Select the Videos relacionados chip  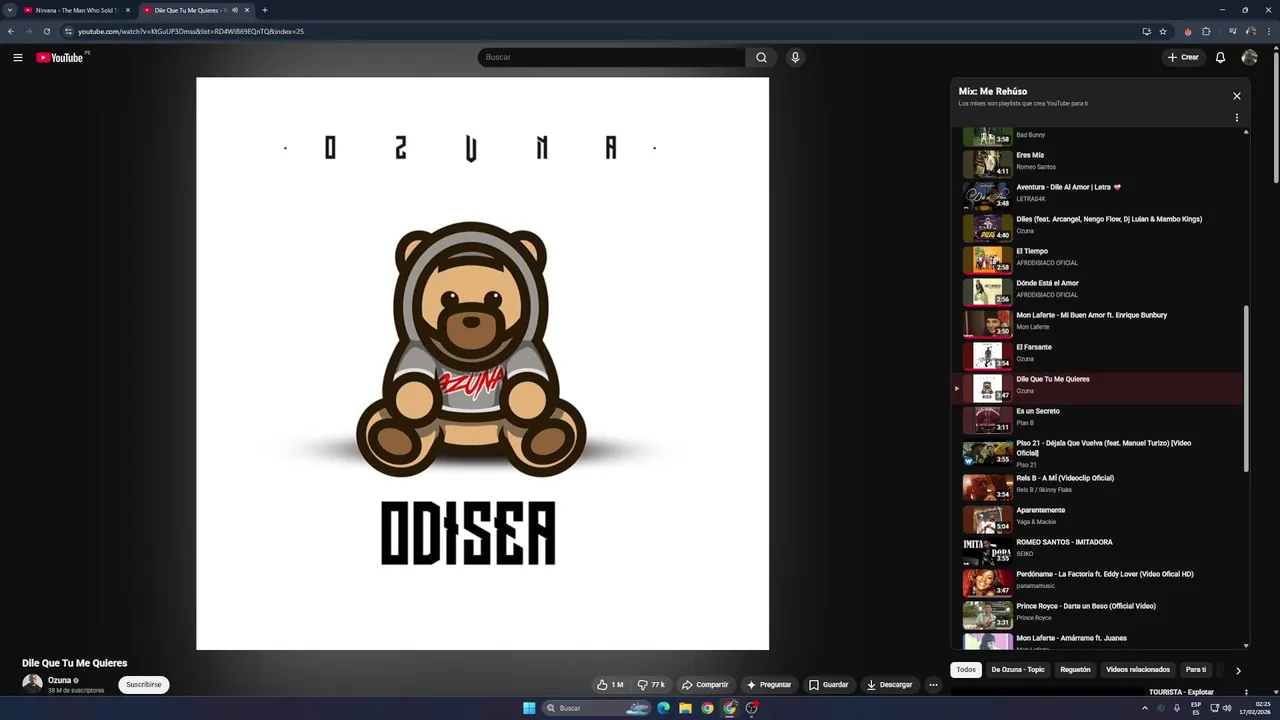click(1138, 670)
